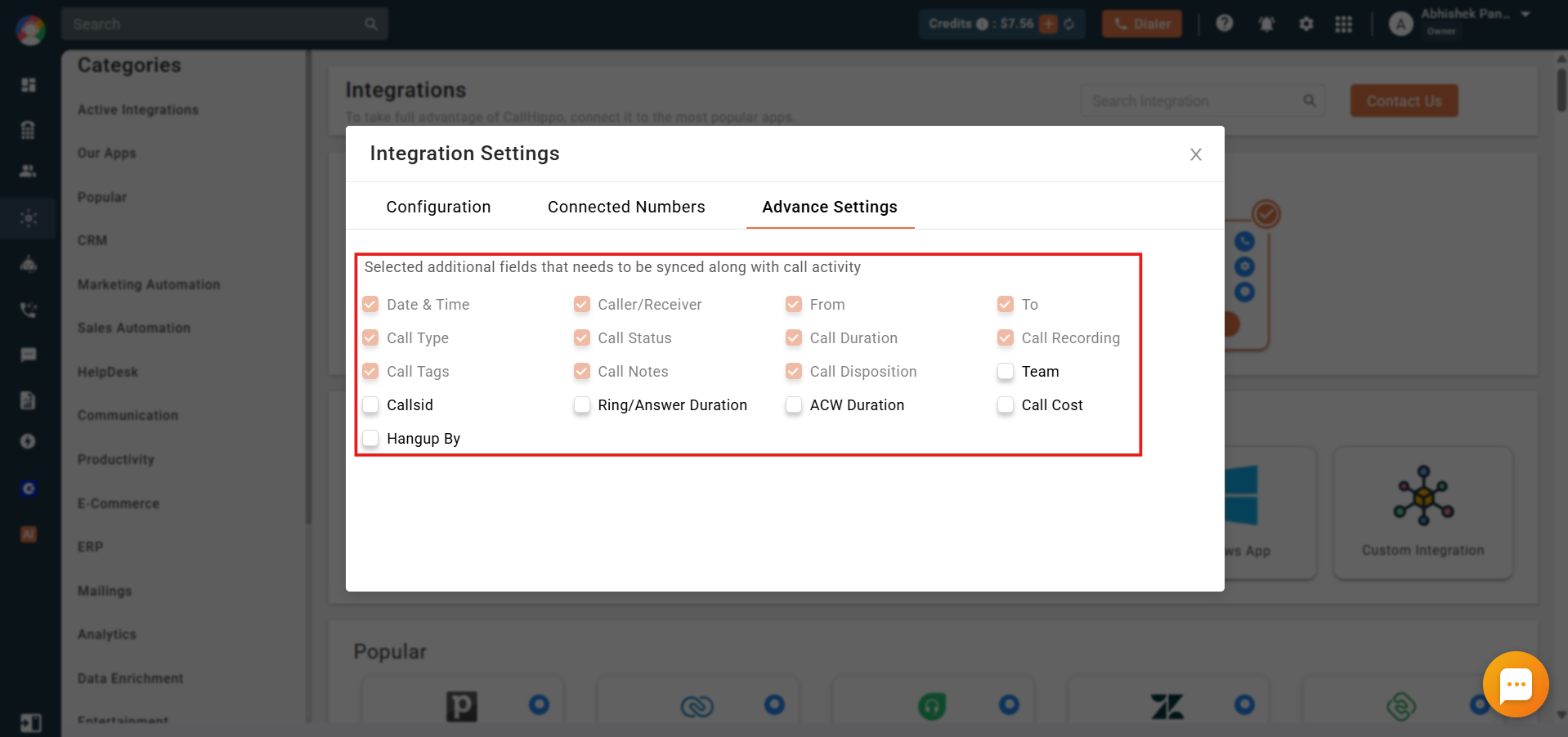
Task: Select the Analytics category
Action: tap(107, 634)
